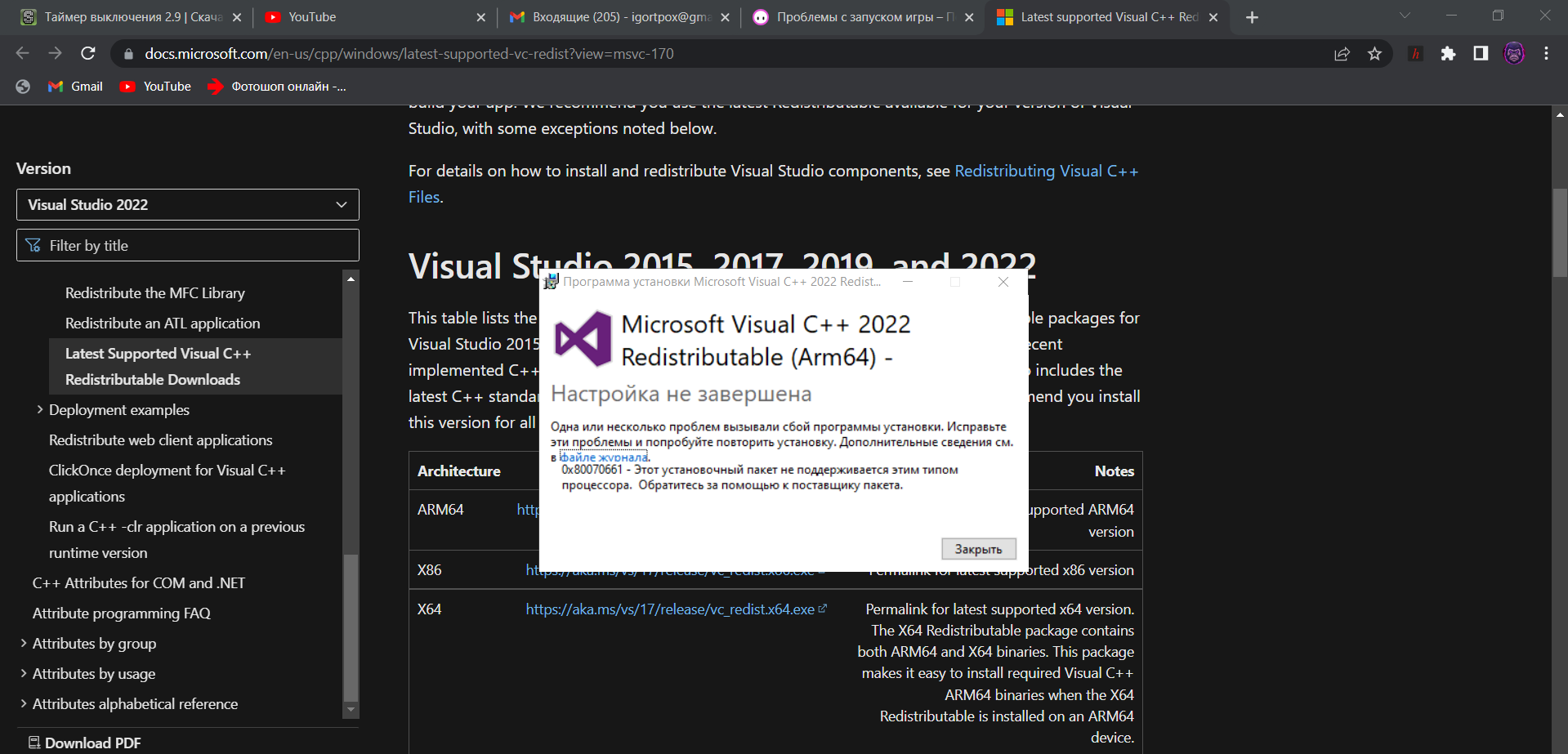Open Redistribute the MFC Library
The height and width of the screenshot is (754, 1568).
coord(155,292)
